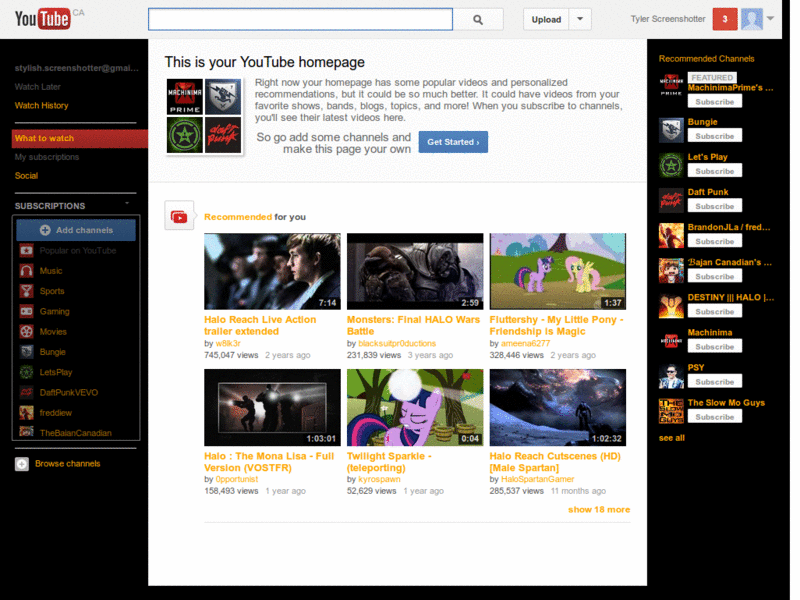Click the Browse channels plus icon
Screen dimensions: 800x600
tap(22, 464)
